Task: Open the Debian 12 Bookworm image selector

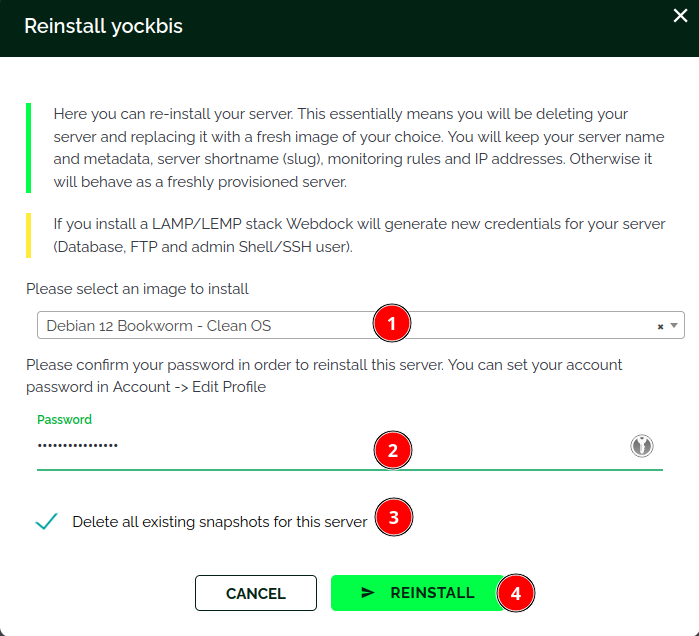Action: point(200,326)
